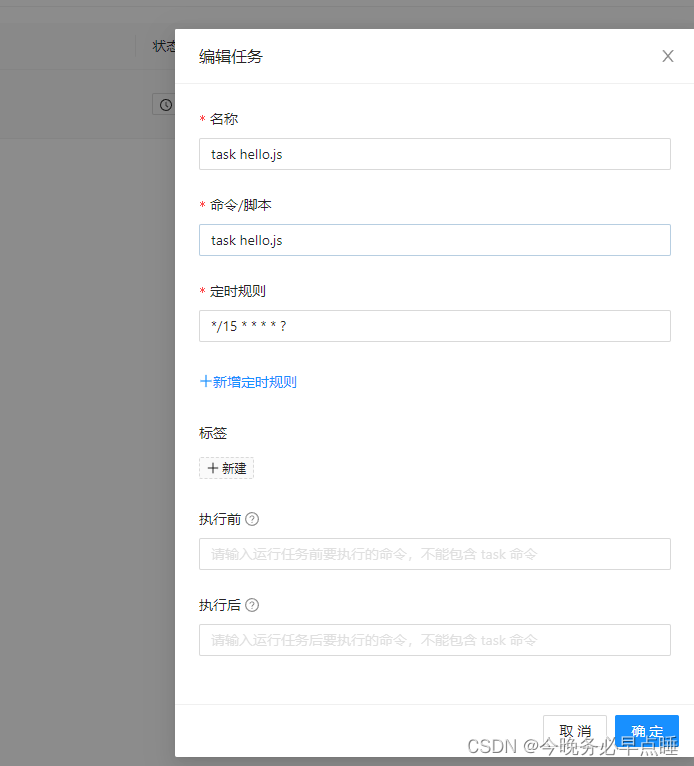Click the 执行前 command input field
694x766 pixels.
[x=435, y=554]
